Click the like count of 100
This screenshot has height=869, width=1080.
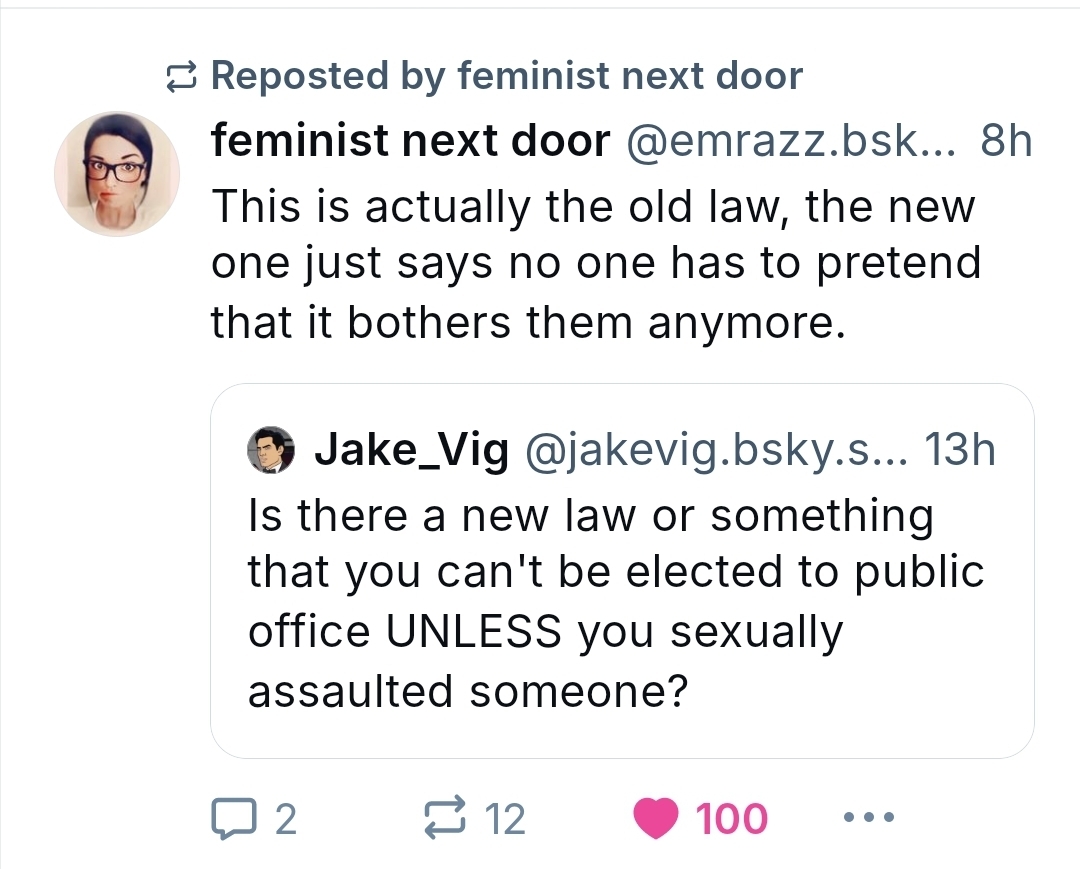click(x=732, y=820)
